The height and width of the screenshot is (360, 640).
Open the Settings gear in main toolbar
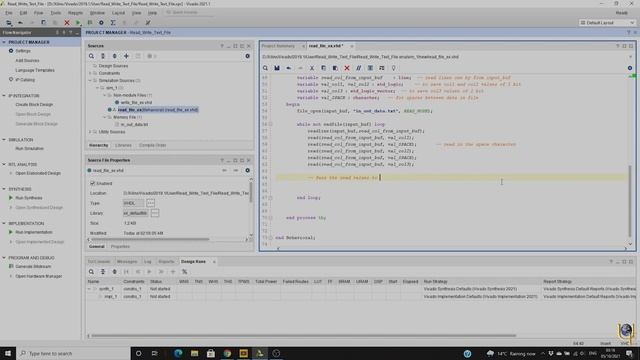coord(101,22)
